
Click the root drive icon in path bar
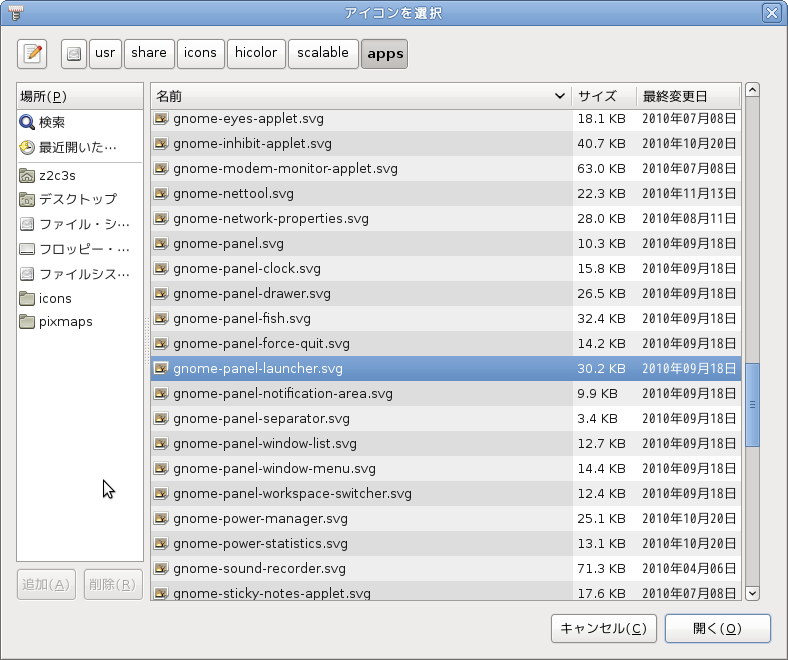(73, 53)
